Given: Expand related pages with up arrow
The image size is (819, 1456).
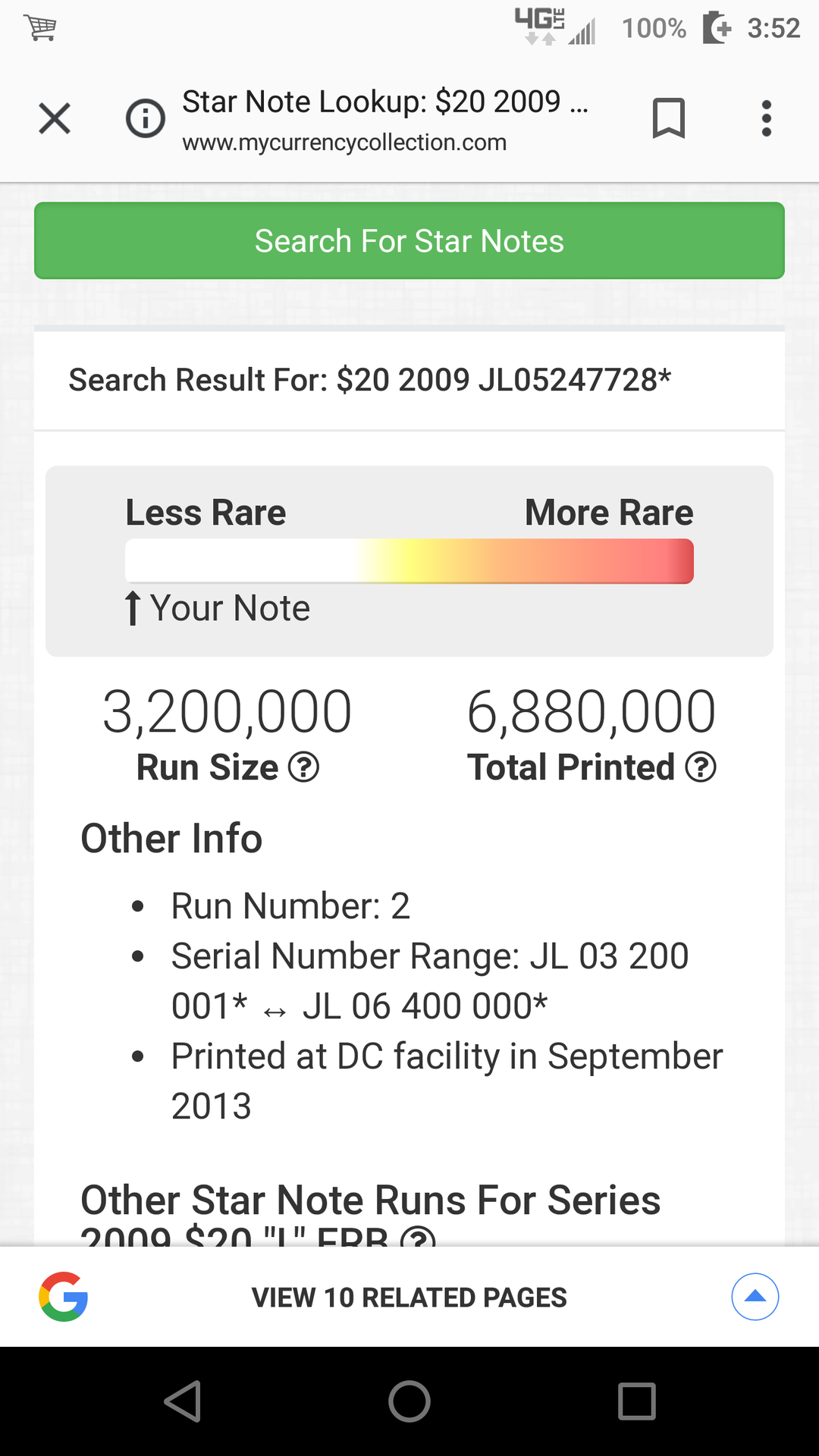Looking at the screenshot, I should click(755, 1297).
